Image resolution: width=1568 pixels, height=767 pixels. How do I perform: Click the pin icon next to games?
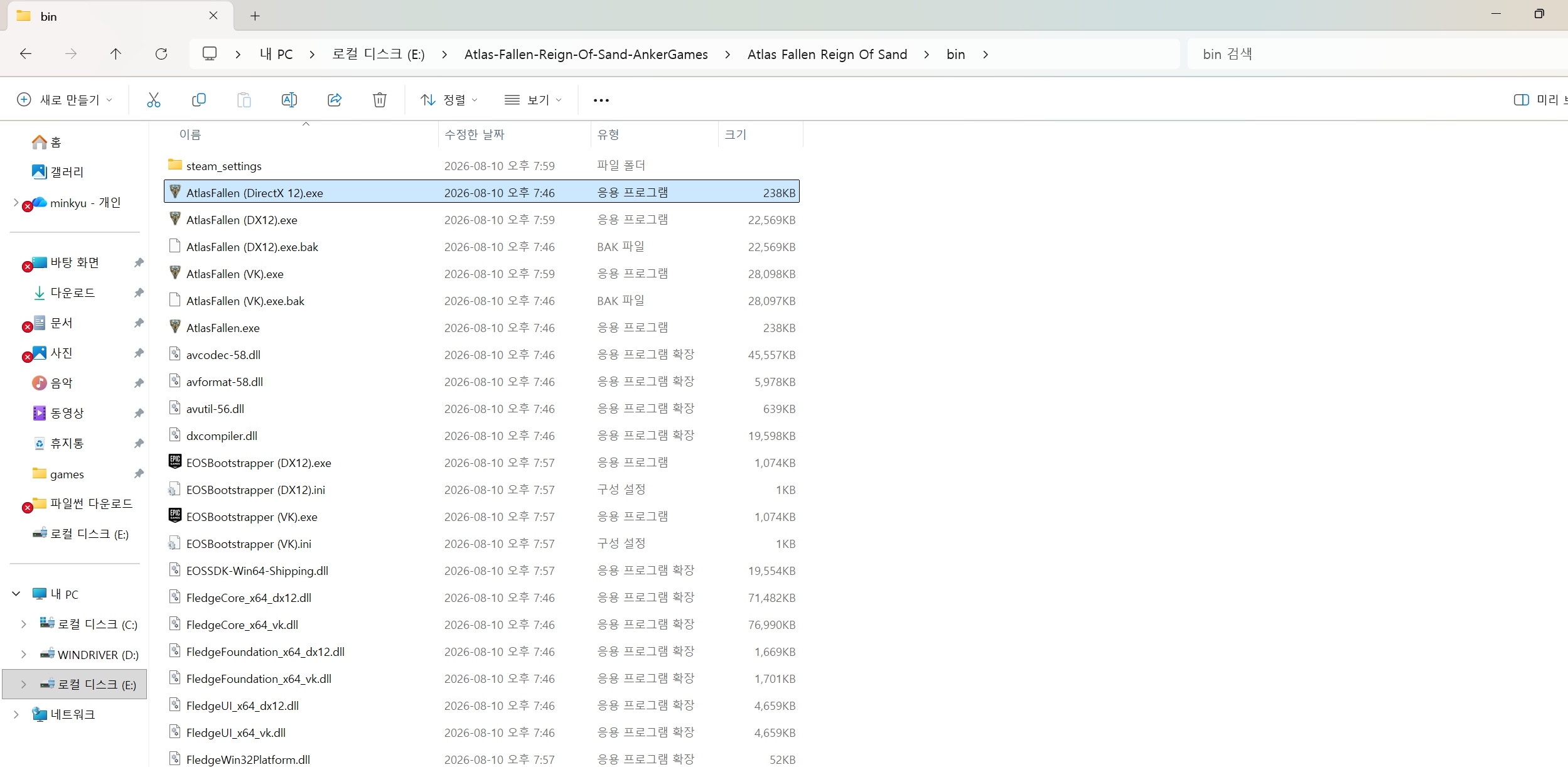139,474
